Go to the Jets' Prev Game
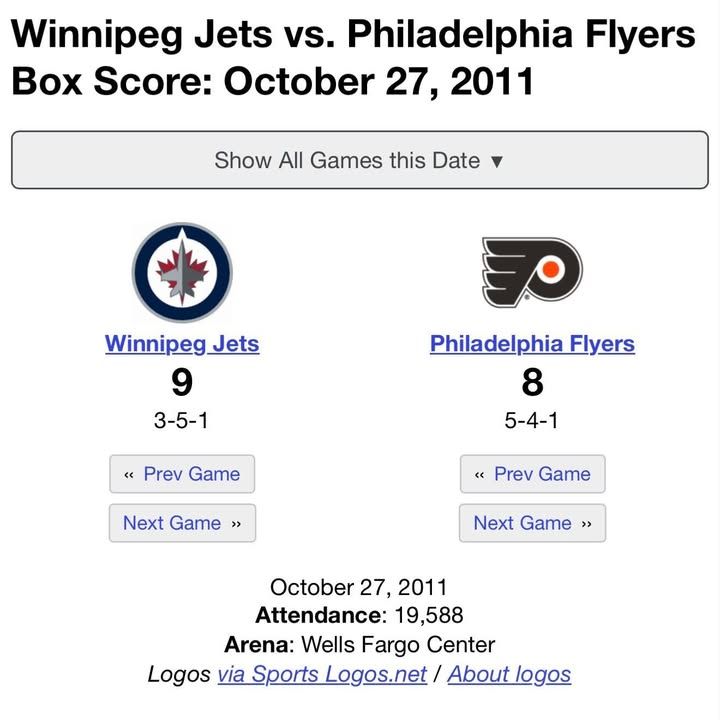This screenshot has width=720, height=720. tap(182, 474)
